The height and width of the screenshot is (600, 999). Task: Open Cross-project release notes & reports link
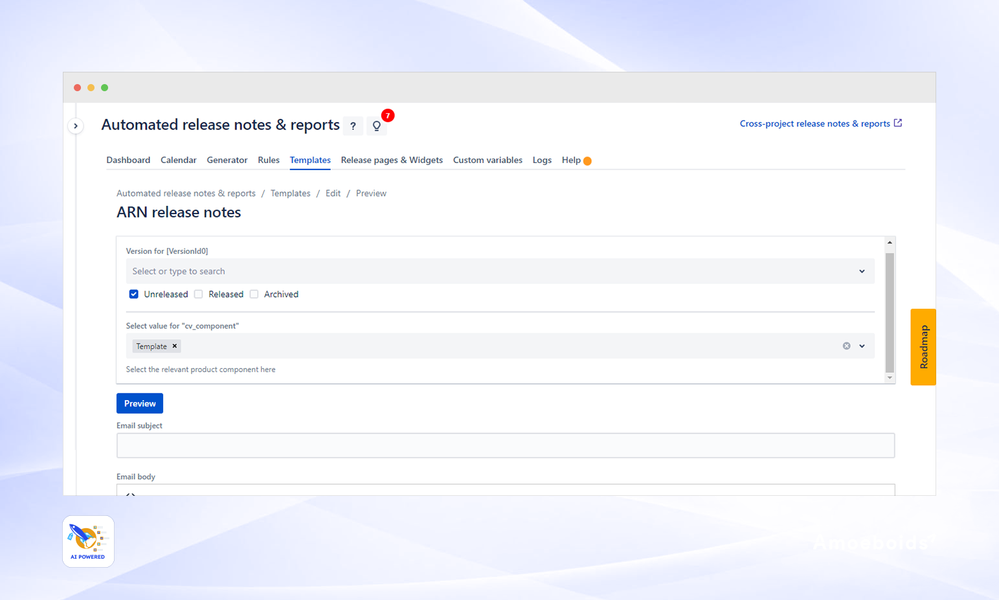[816, 123]
